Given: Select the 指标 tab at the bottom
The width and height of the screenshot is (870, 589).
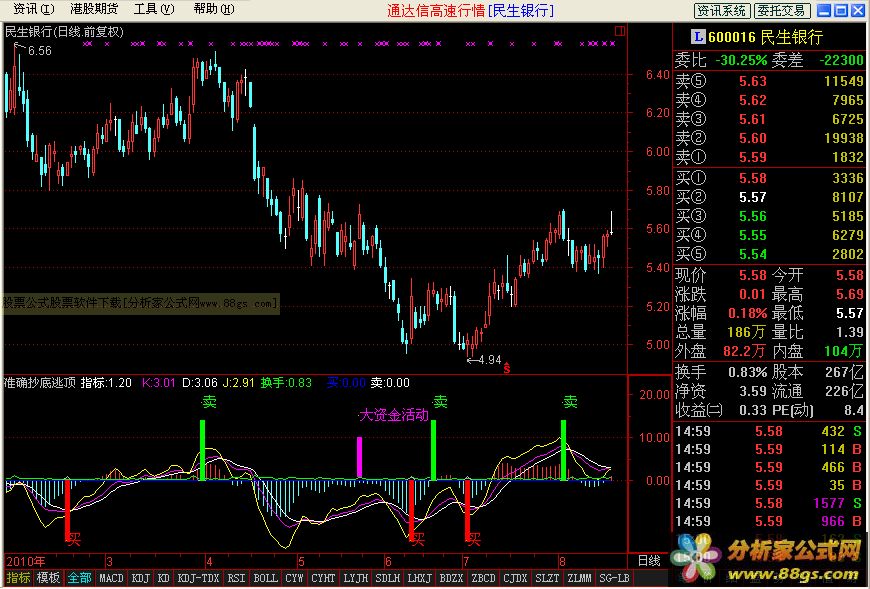Looking at the screenshot, I should click(x=18, y=578).
